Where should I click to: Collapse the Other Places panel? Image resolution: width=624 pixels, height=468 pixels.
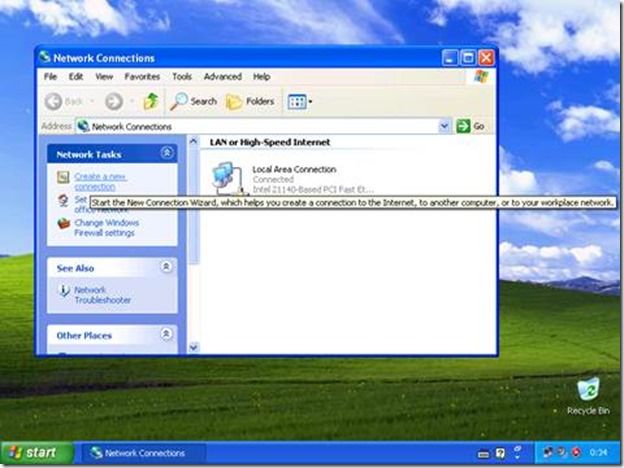point(166,334)
